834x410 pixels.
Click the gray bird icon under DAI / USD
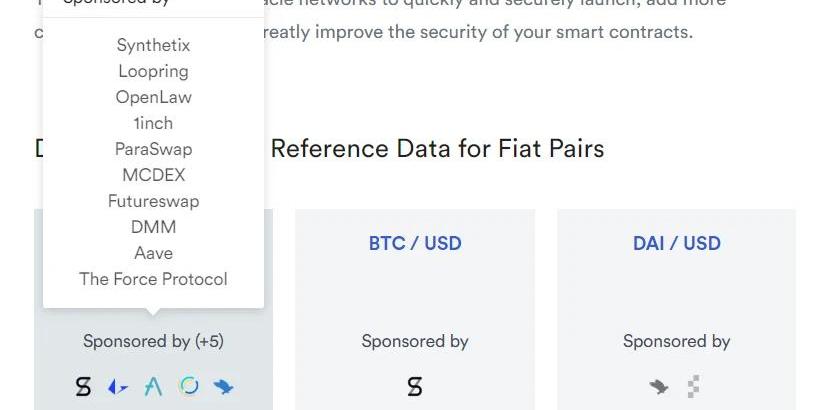[658, 386]
